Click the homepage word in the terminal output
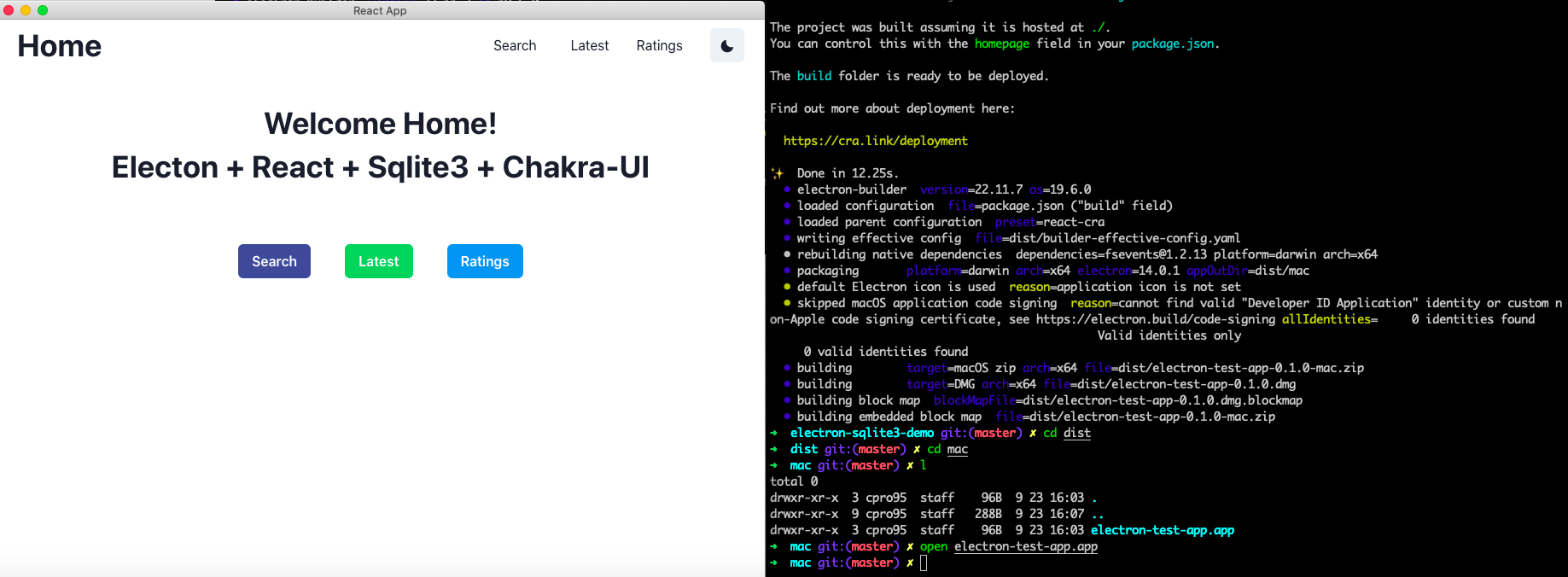 (1002, 44)
